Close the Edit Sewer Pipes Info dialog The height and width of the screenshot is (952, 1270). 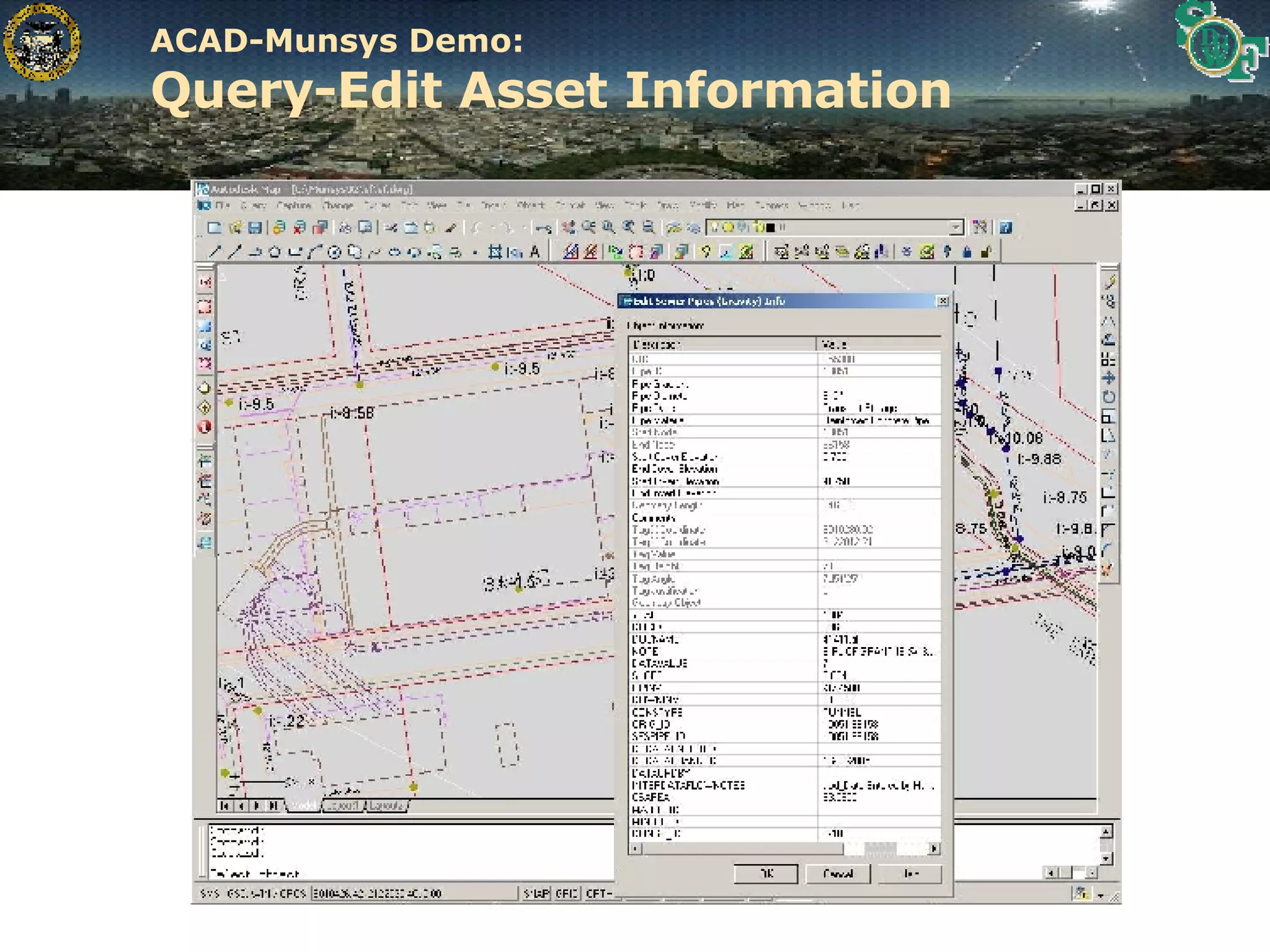click(x=943, y=301)
